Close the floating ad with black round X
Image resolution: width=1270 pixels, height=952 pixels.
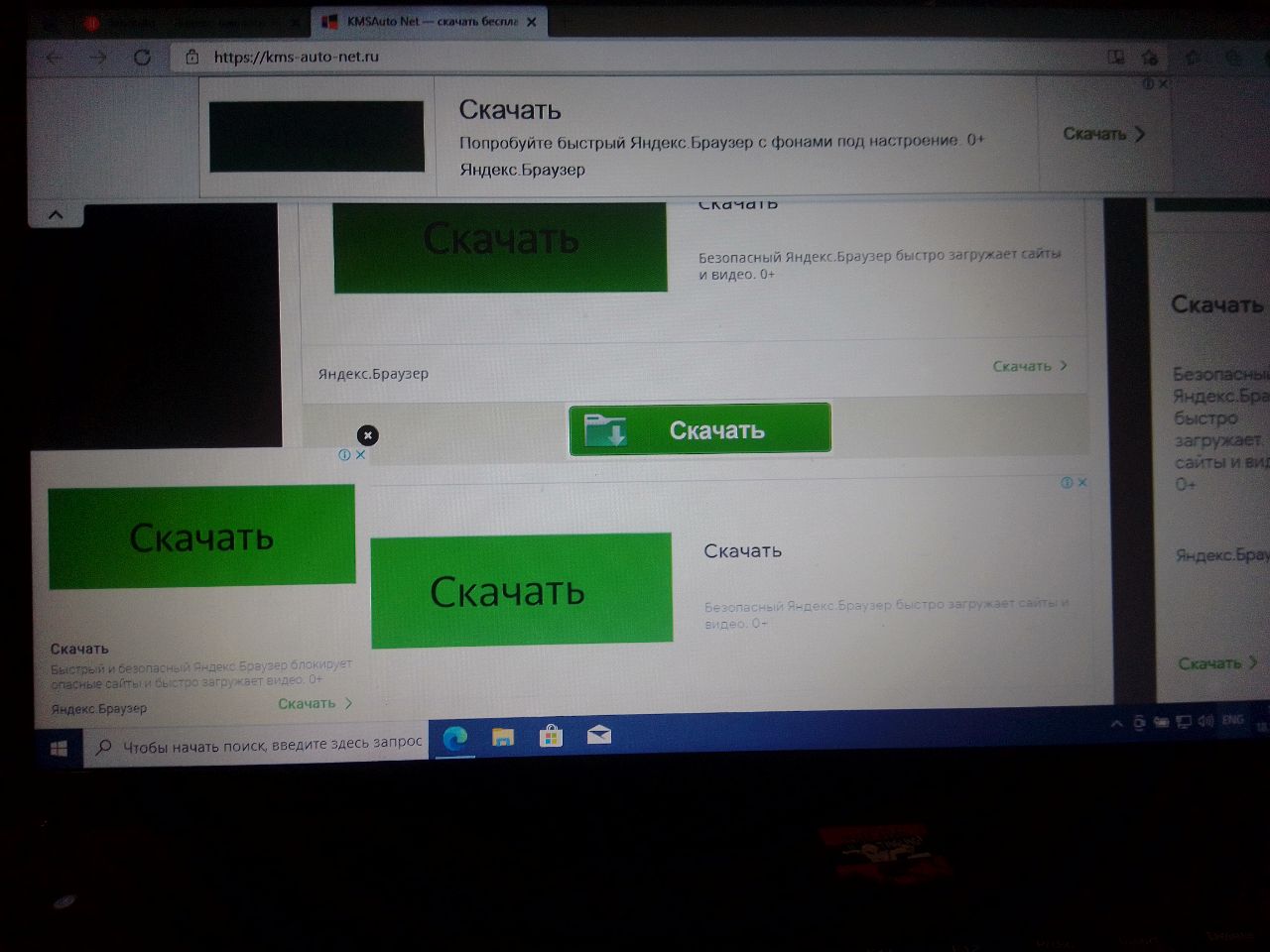tap(367, 435)
